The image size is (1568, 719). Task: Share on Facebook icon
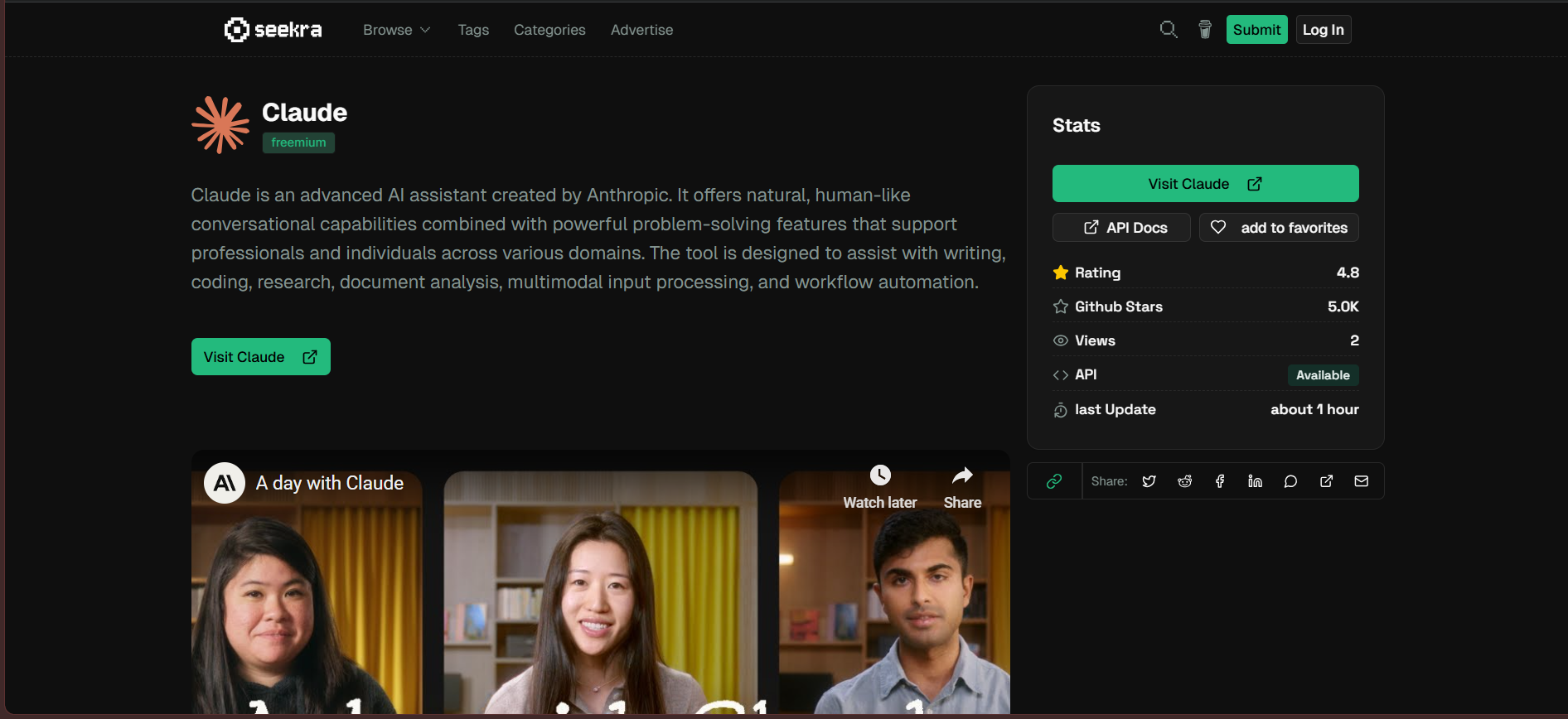(1220, 481)
